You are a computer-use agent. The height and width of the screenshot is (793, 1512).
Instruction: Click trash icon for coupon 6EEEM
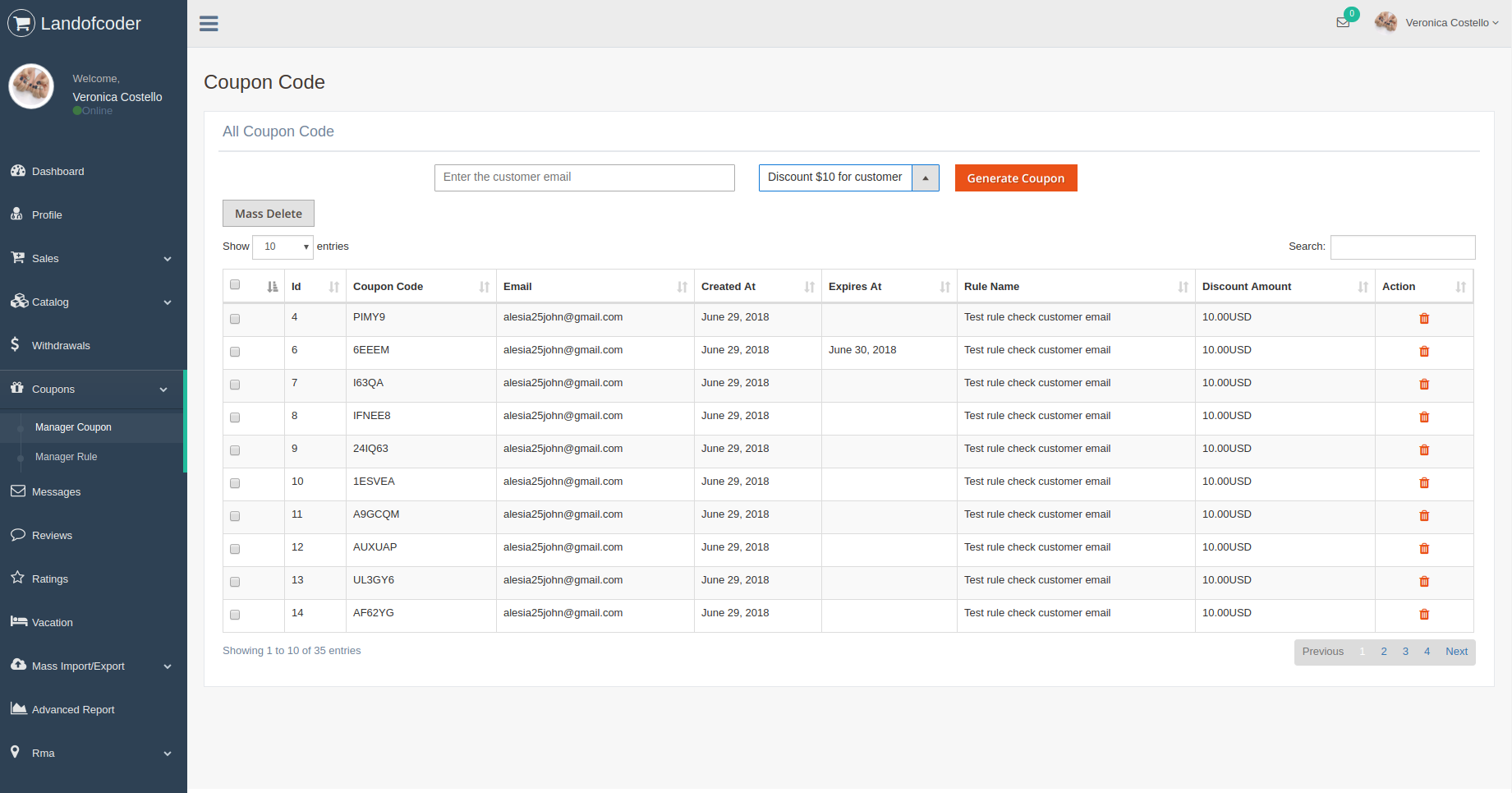1424,352
